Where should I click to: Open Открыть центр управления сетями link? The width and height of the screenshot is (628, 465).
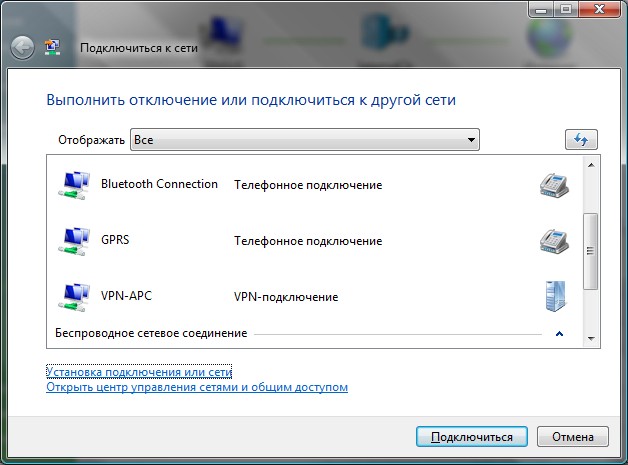(x=197, y=387)
